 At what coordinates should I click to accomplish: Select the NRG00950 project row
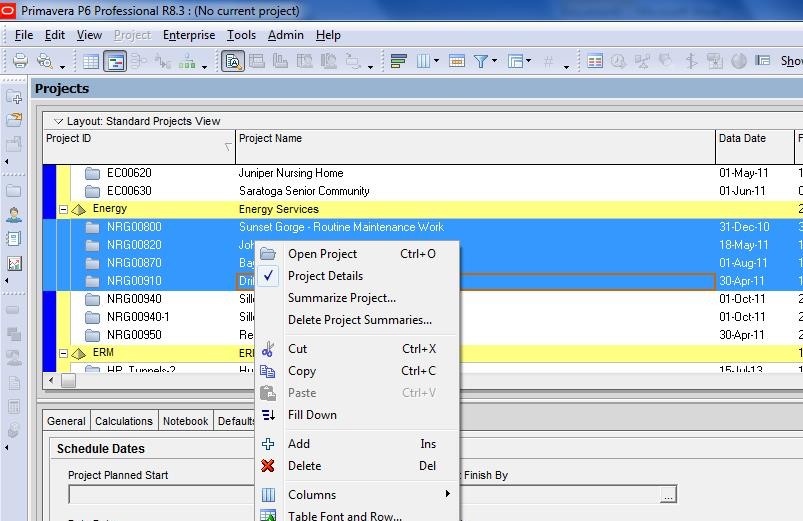(422, 335)
